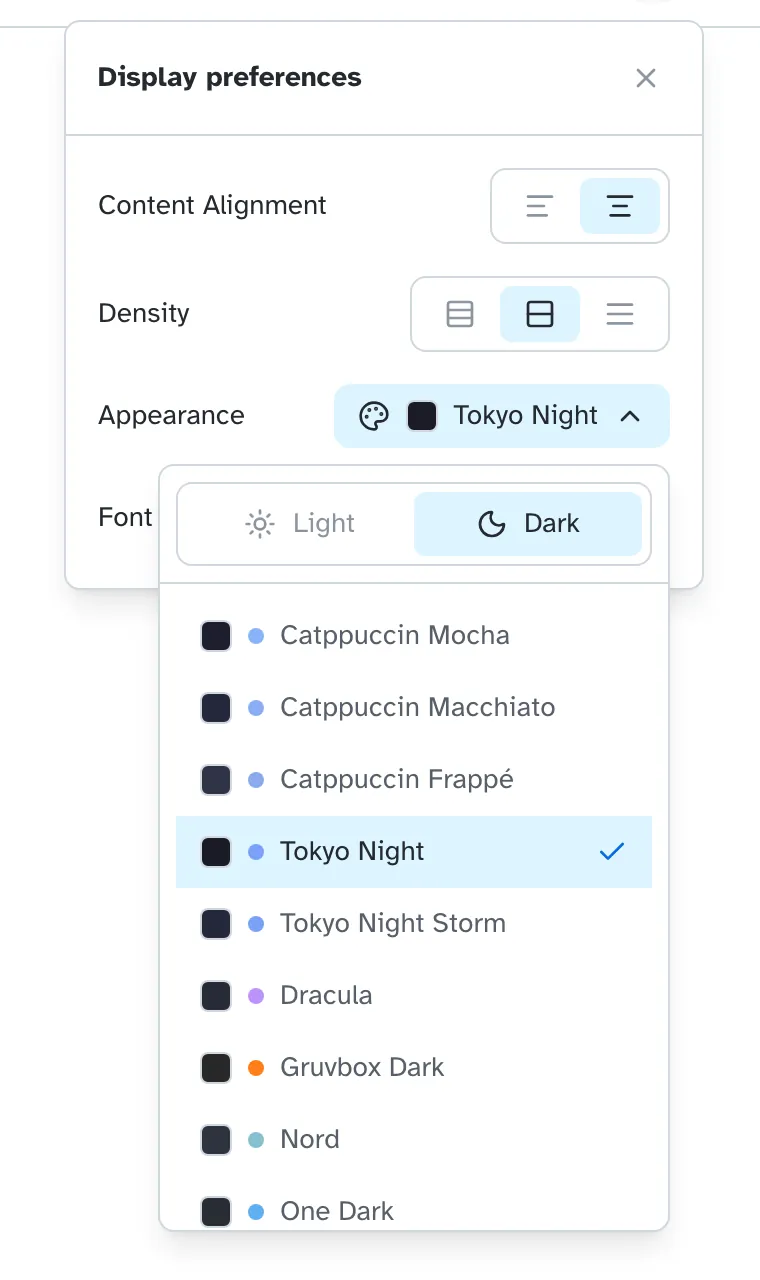Click the Font label
The image size is (760, 1280).
coord(125,518)
